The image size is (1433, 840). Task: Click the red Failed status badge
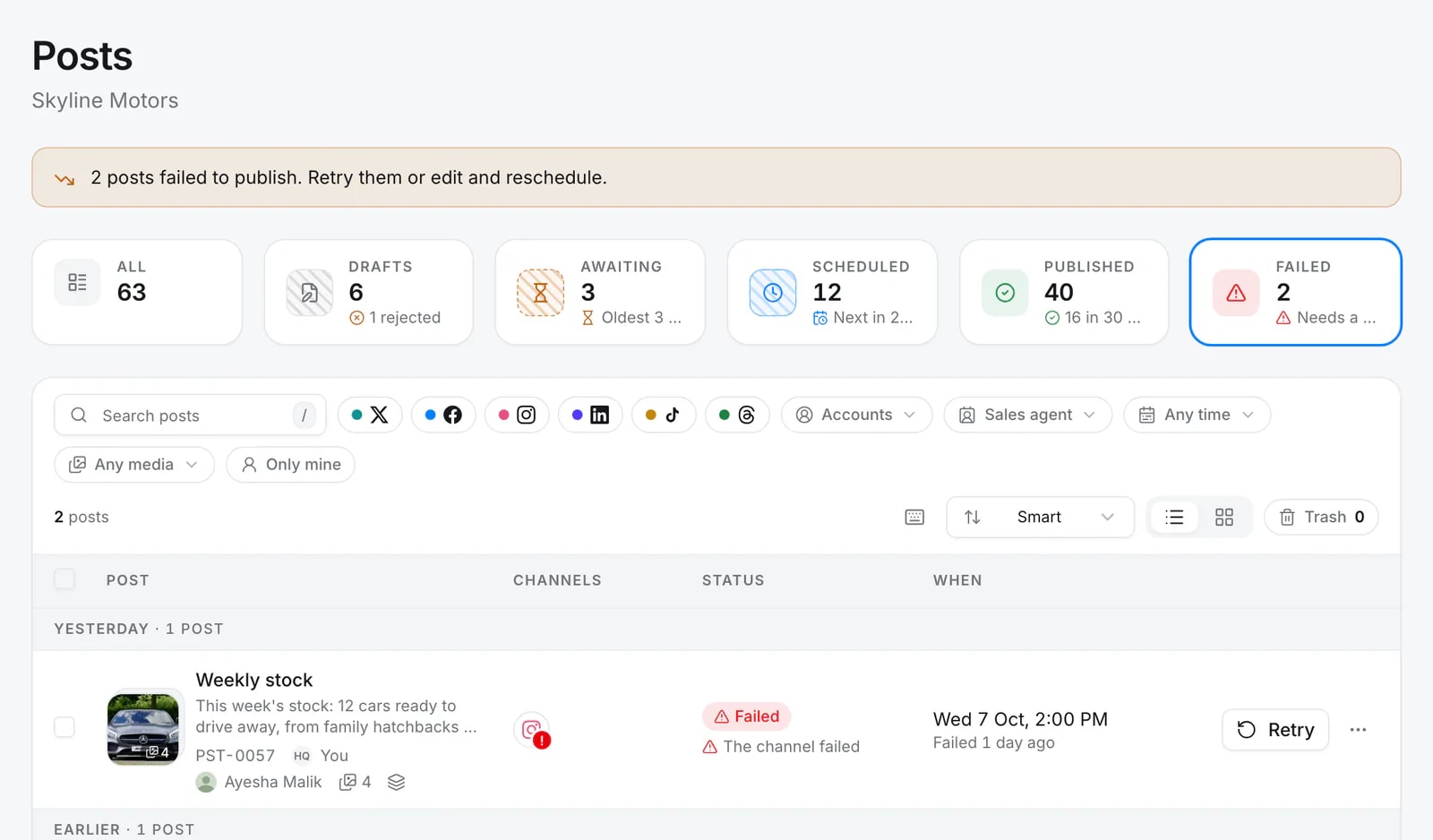tap(747, 716)
